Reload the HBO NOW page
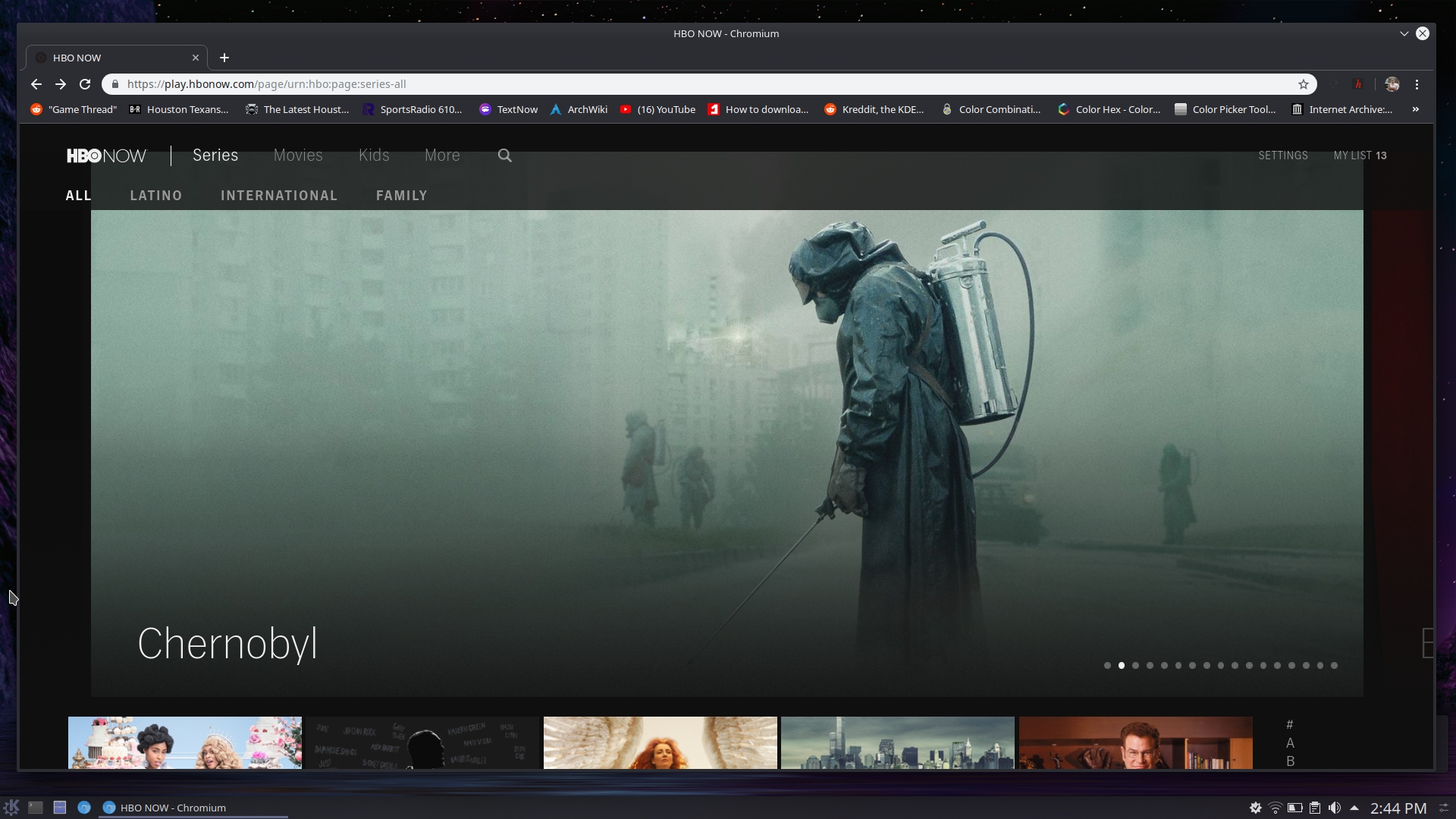 (x=85, y=84)
